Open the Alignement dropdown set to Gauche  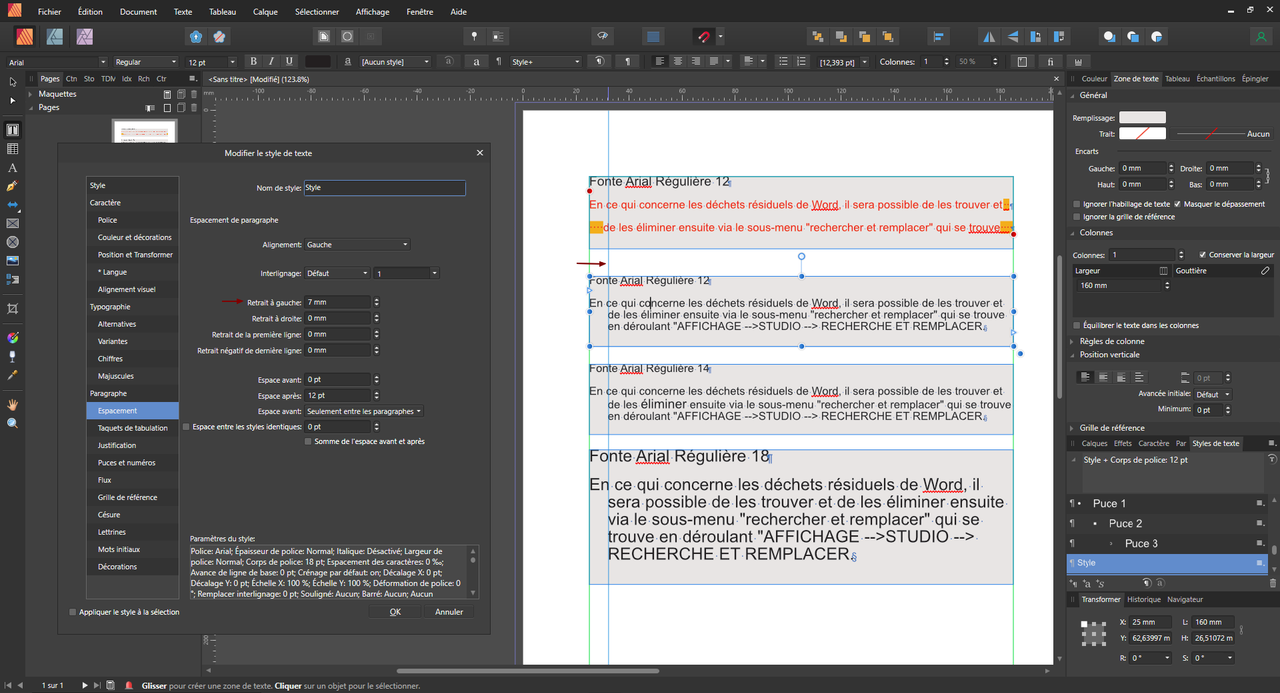357,245
